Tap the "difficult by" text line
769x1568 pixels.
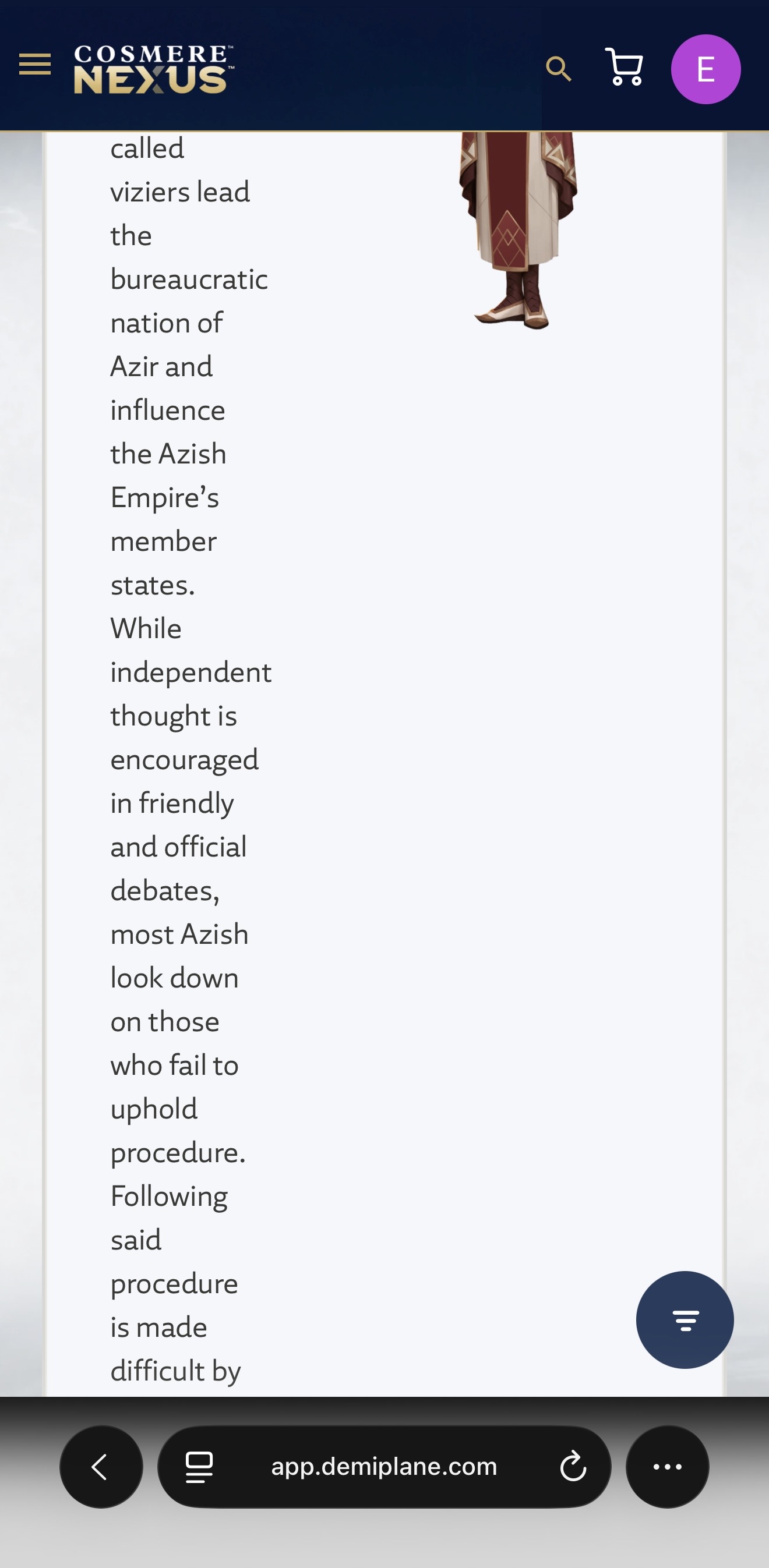tap(175, 1371)
